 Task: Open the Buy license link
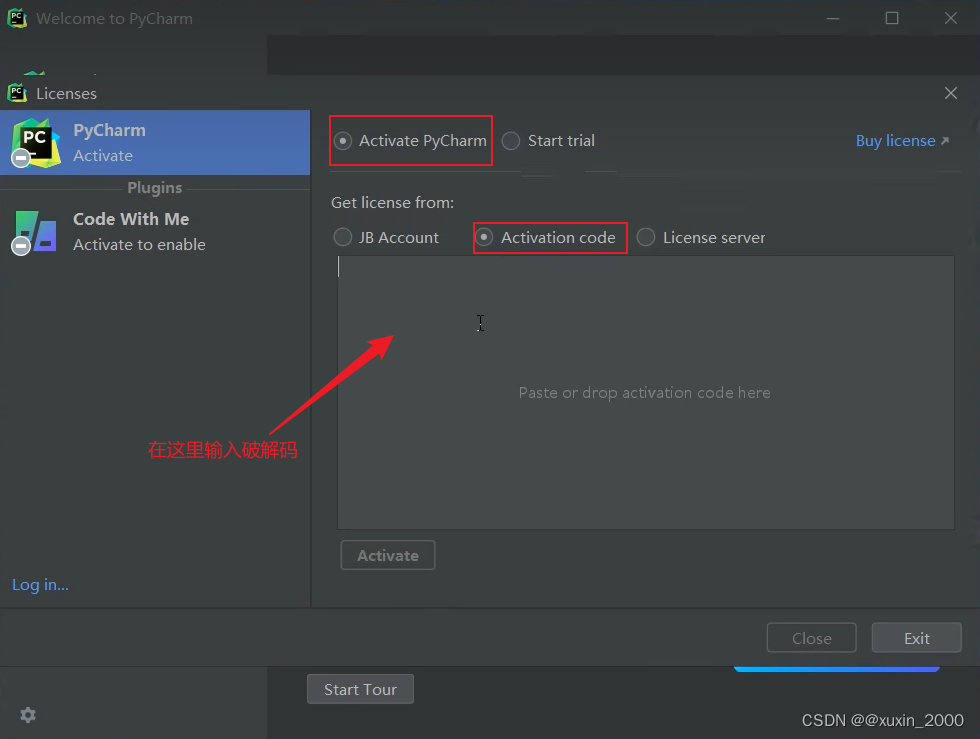tap(902, 141)
